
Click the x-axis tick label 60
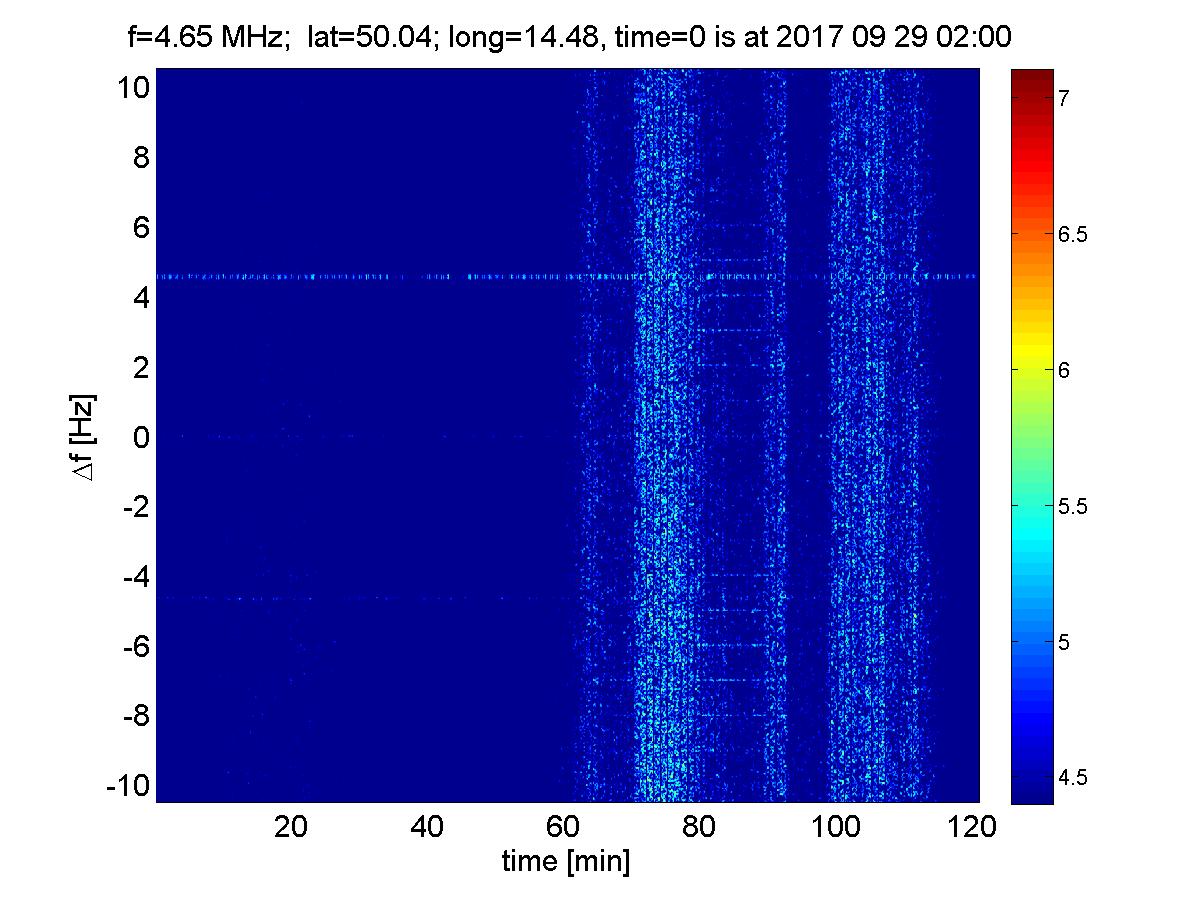(x=565, y=827)
